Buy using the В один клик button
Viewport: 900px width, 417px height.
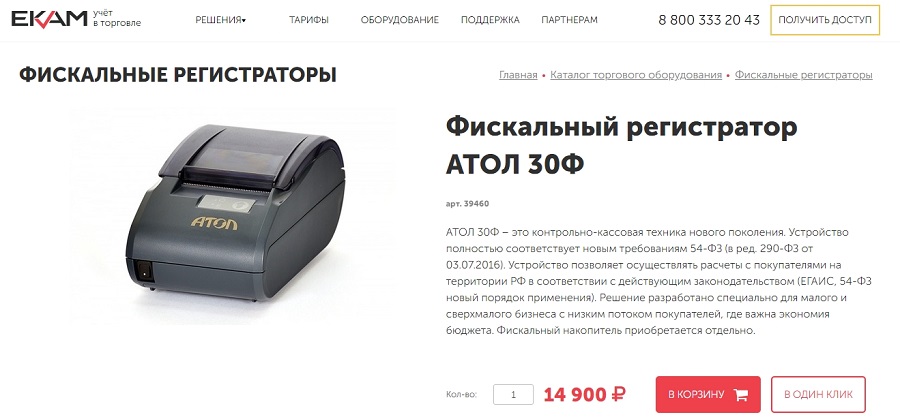(818, 395)
